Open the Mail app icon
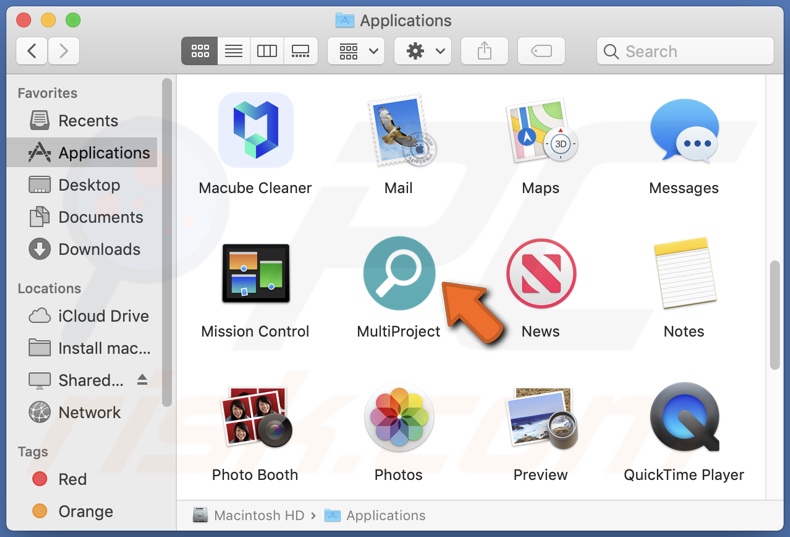The width and height of the screenshot is (790, 537). (x=402, y=130)
